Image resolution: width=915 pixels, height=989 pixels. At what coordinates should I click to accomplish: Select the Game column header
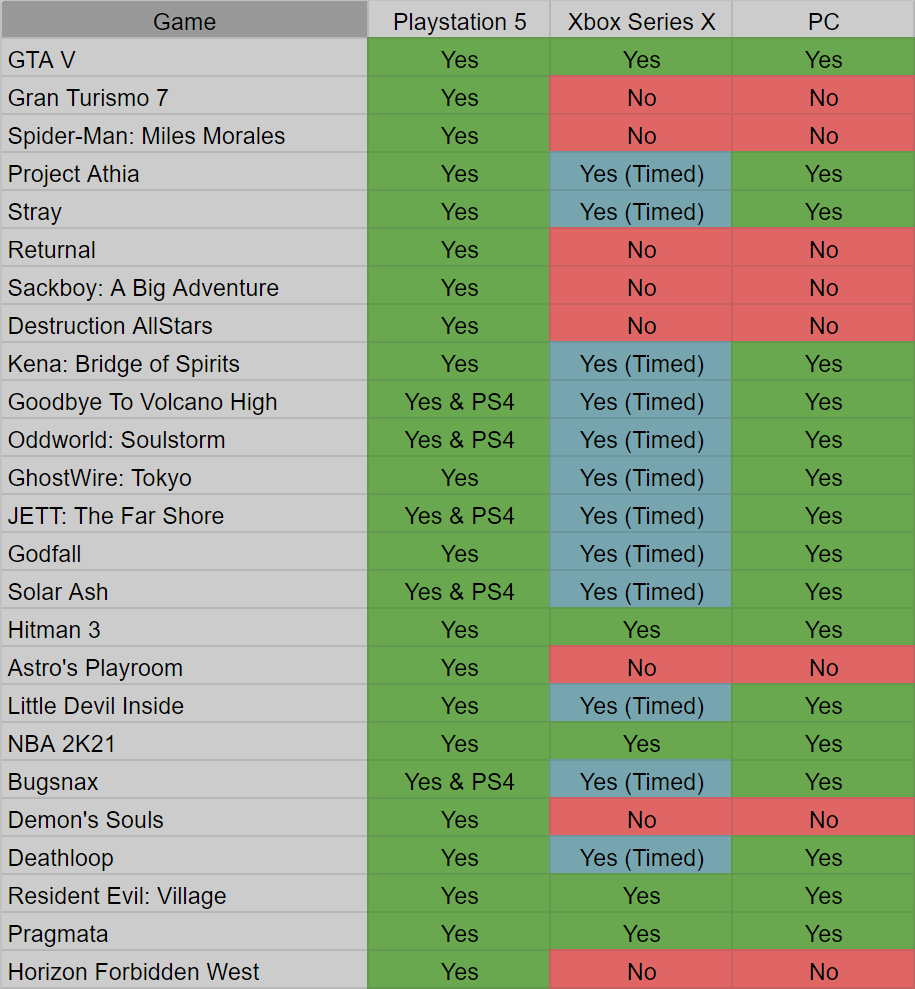point(184,21)
